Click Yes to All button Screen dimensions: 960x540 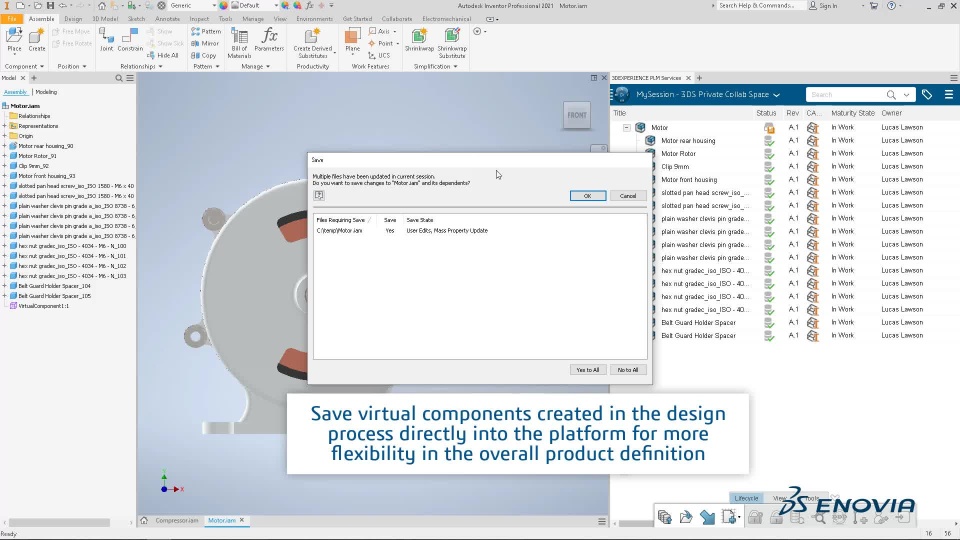pos(588,370)
